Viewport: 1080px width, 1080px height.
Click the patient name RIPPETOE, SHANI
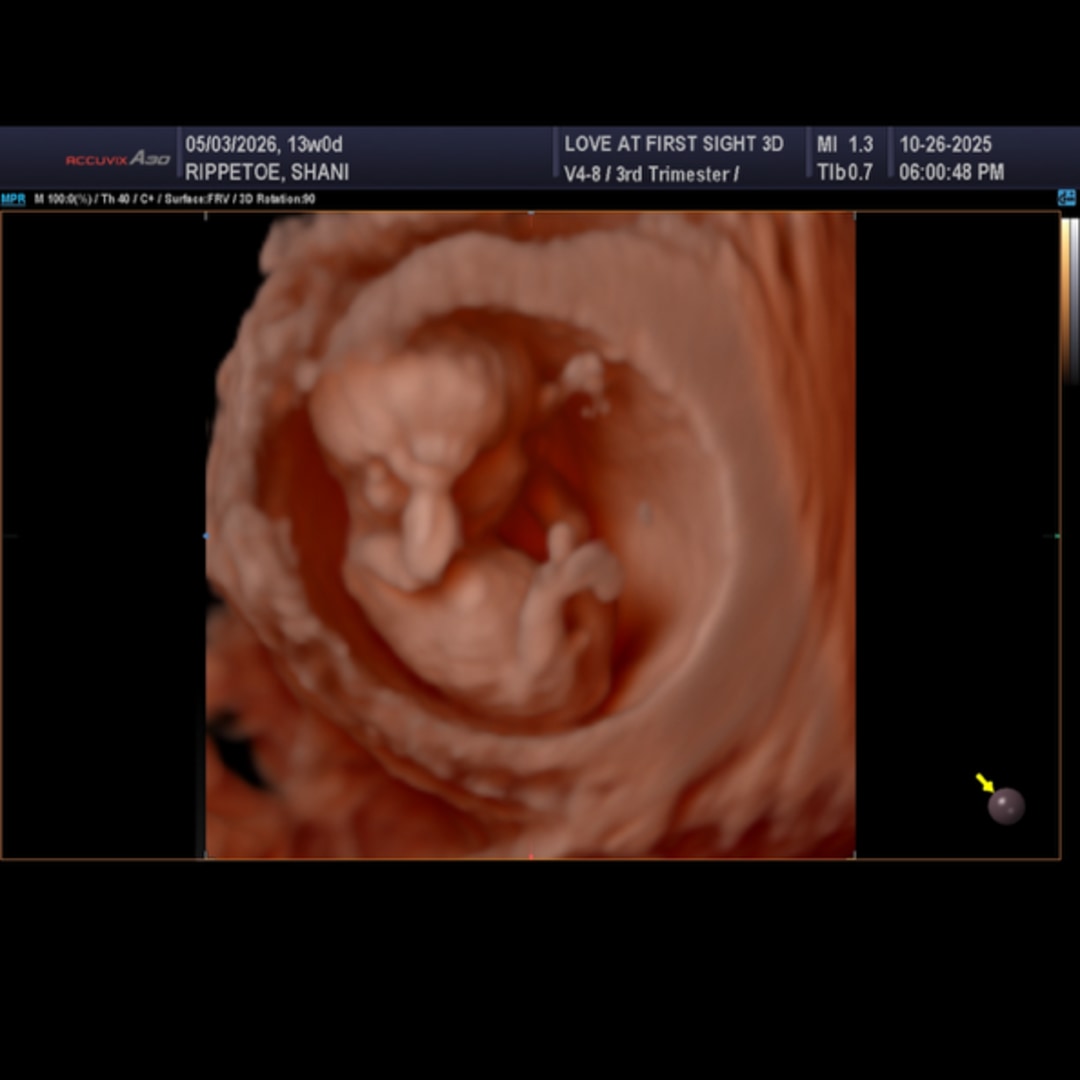[267, 173]
